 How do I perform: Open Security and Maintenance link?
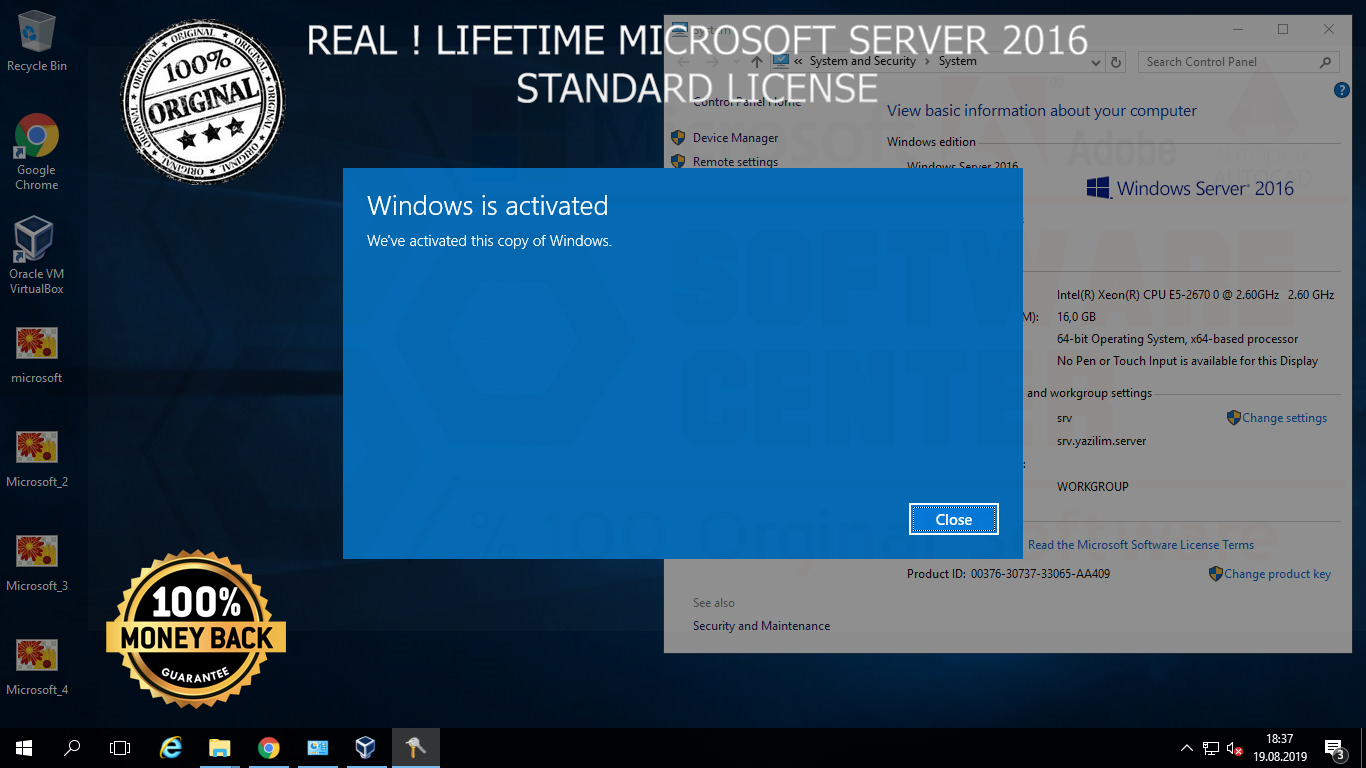coord(761,626)
